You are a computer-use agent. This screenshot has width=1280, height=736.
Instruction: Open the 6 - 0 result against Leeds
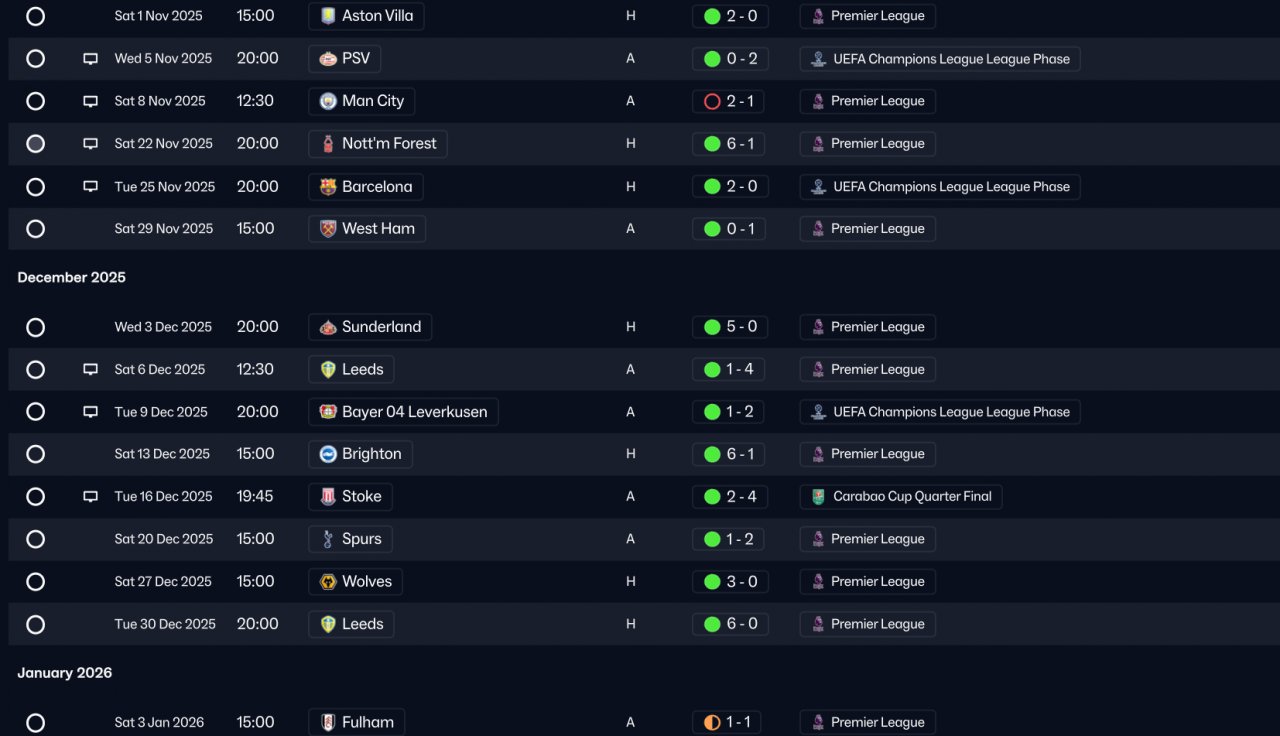730,624
